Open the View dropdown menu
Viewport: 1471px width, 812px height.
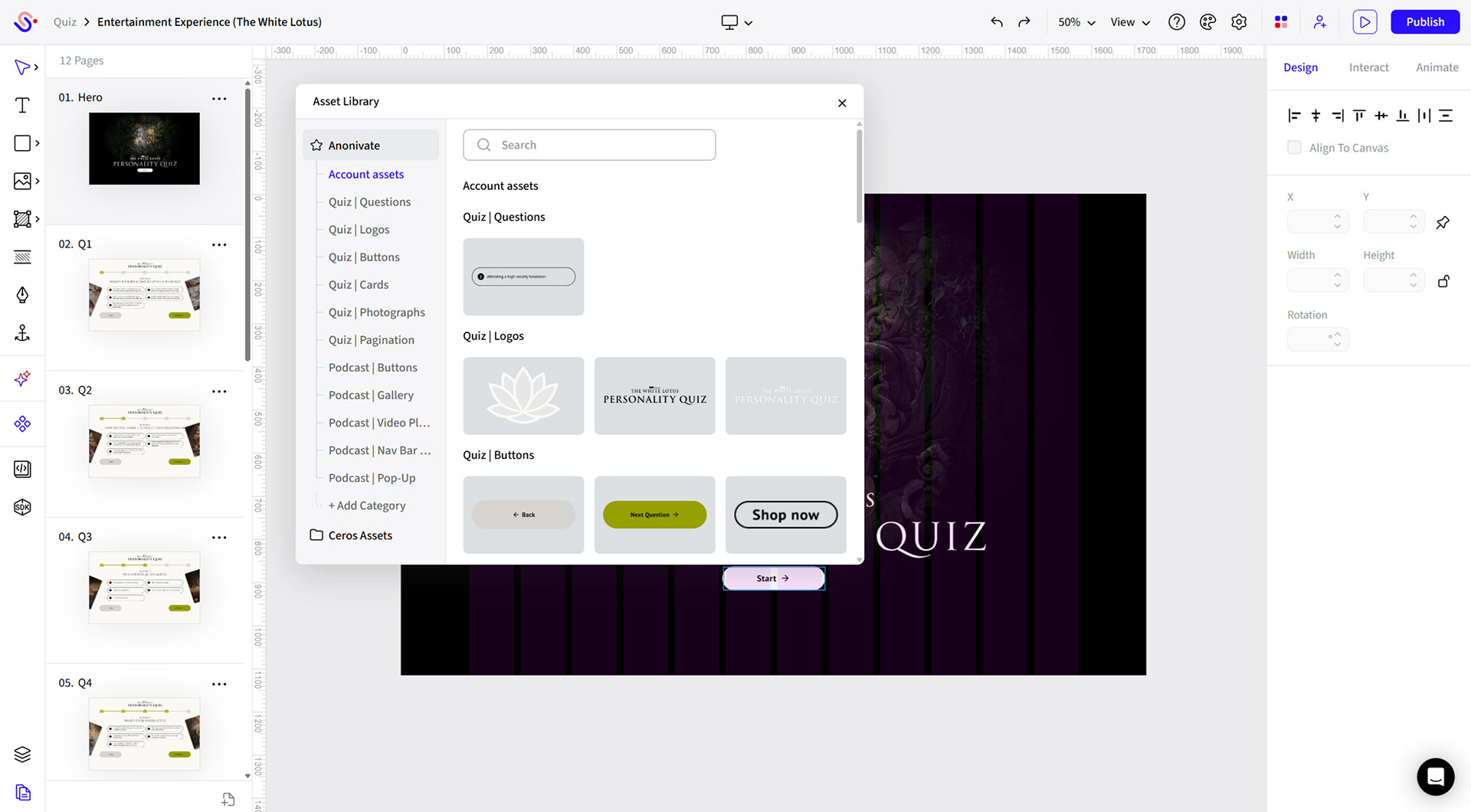tap(1130, 22)
